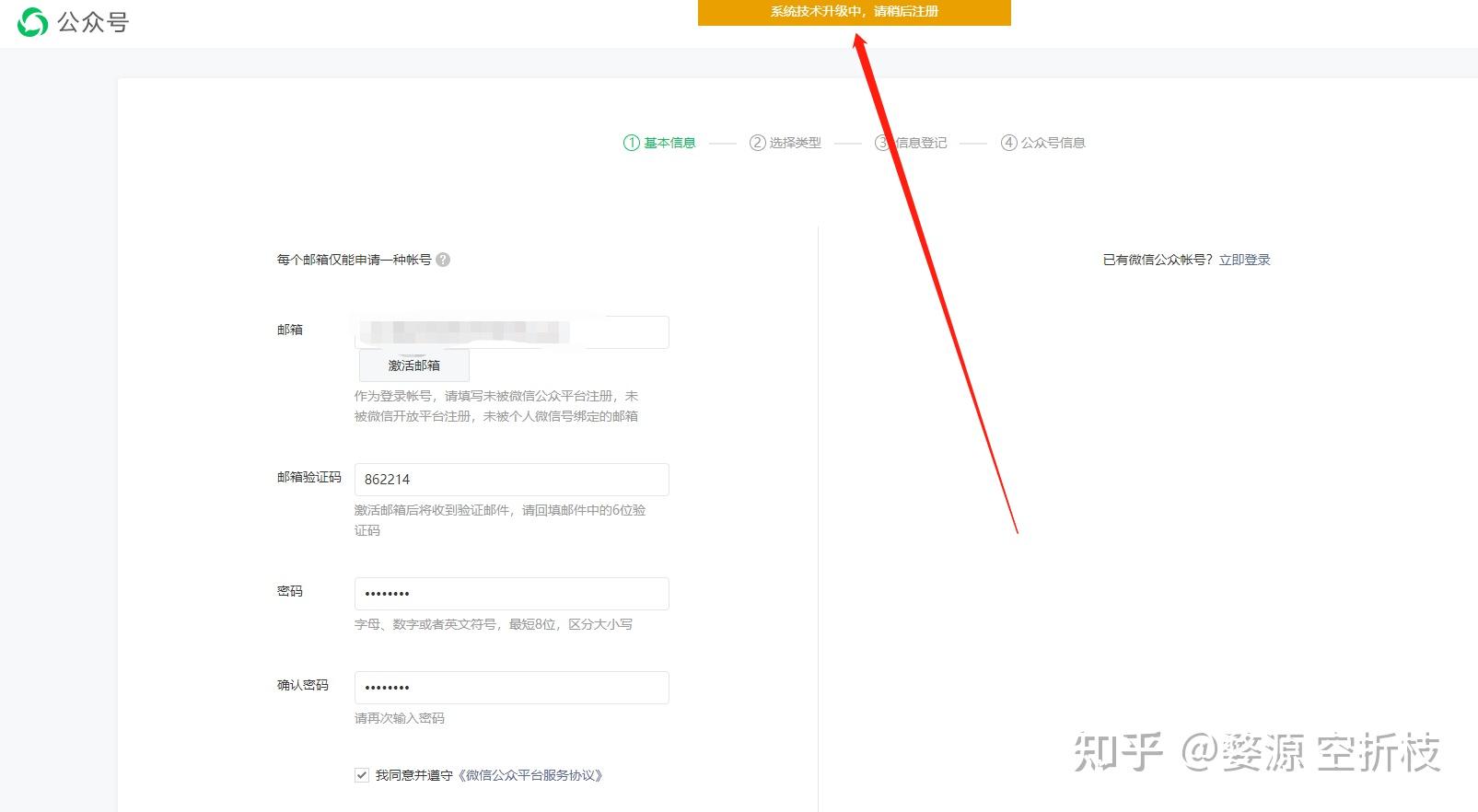This screenshot has height=812, width=1478.
Task: Select step 1 circle icon 基本信息
Action: 632,143
